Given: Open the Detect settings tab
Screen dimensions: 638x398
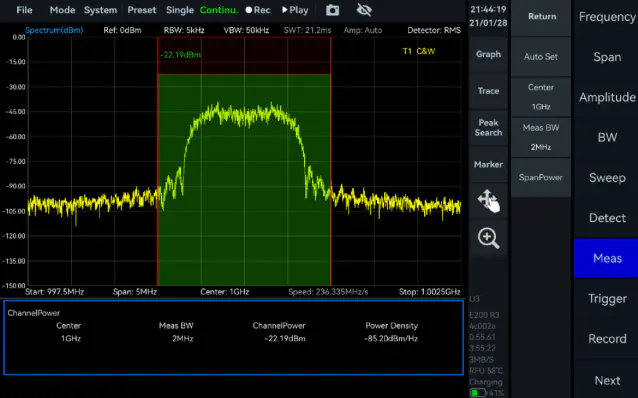Looking at the screenshot, I should (607, 218).
